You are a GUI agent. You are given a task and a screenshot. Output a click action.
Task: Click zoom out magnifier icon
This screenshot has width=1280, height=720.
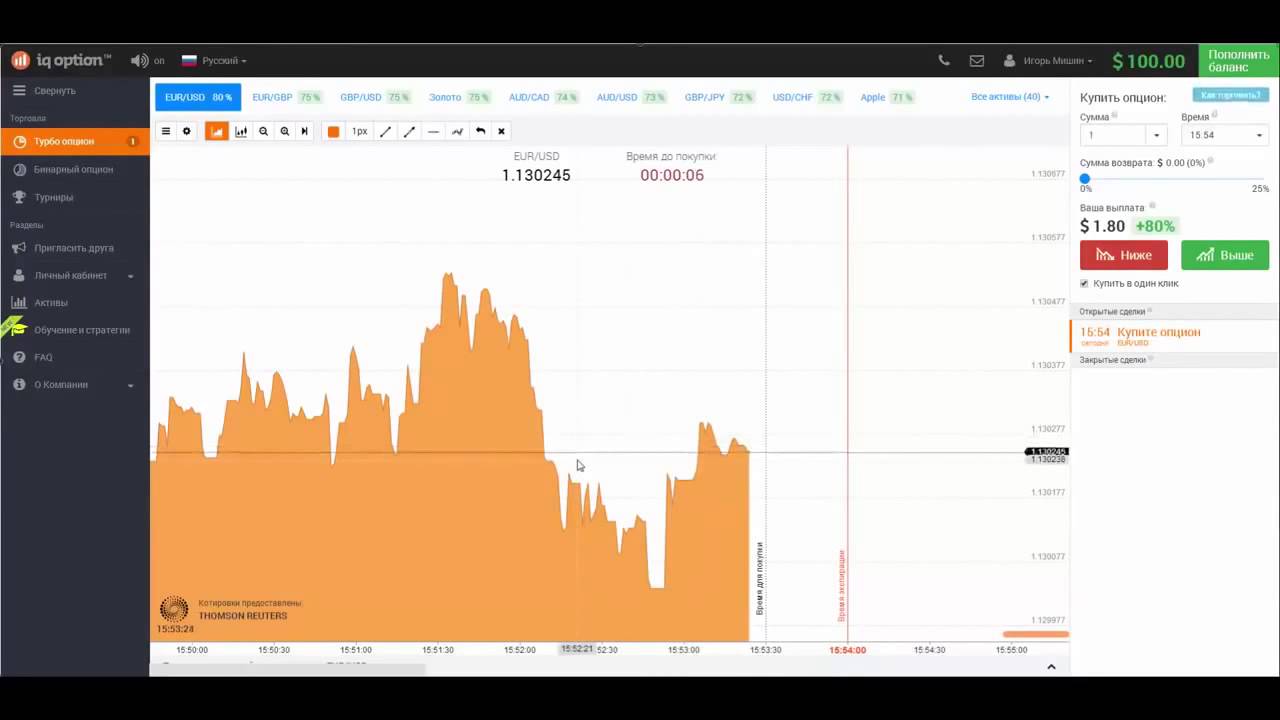(263, 131)
